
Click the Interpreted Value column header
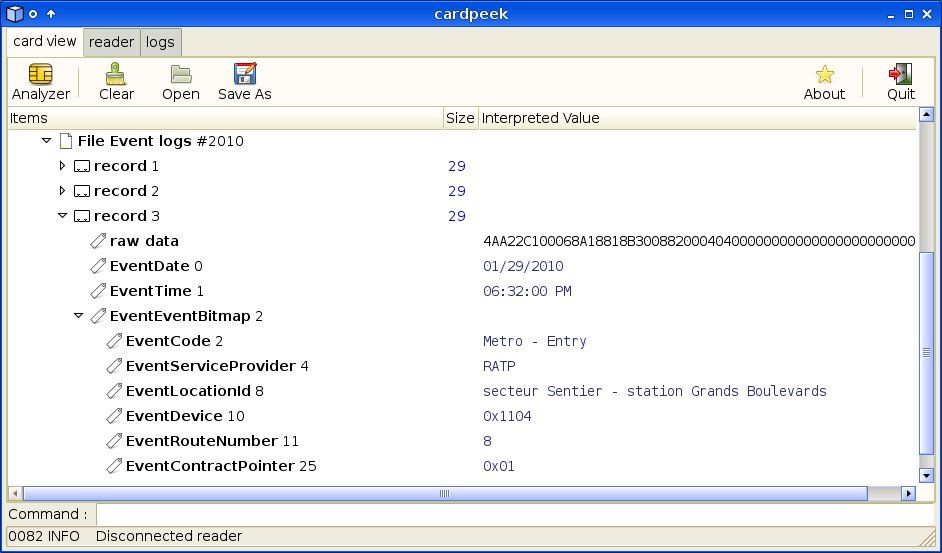coord(696,118)
